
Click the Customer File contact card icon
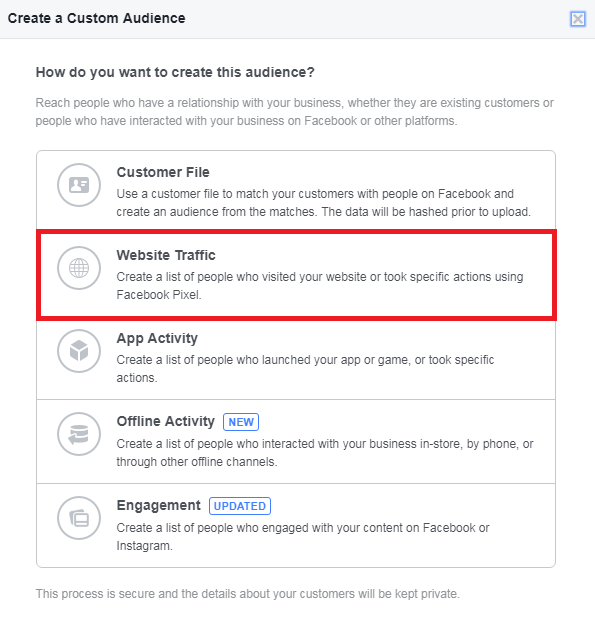(x=79, y=185)
